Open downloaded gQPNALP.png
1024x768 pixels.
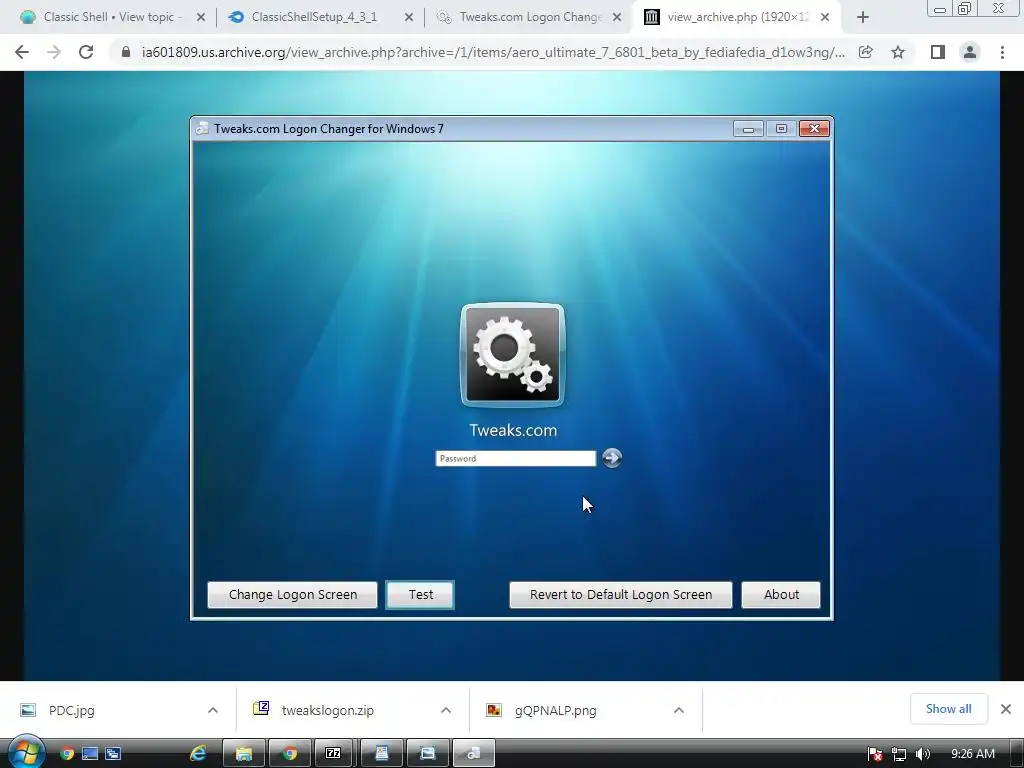pos(556,711)
